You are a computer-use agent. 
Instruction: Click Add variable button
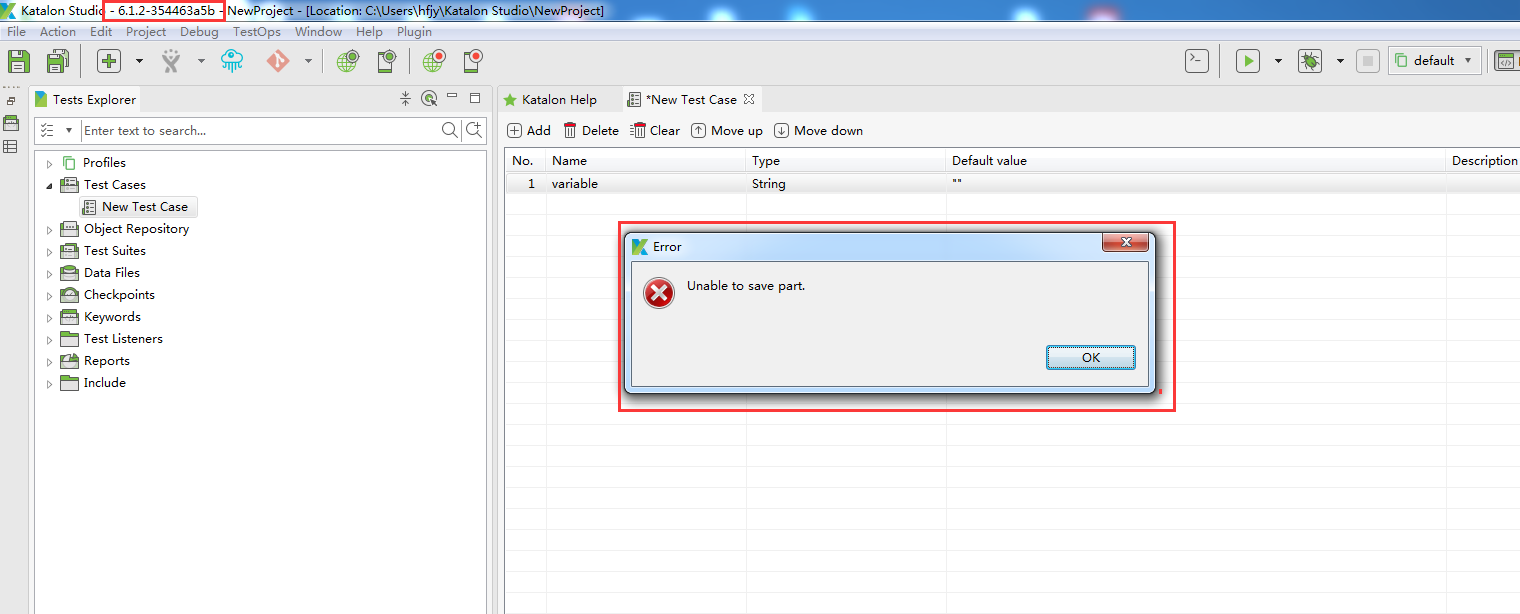[x=529, y=131]
